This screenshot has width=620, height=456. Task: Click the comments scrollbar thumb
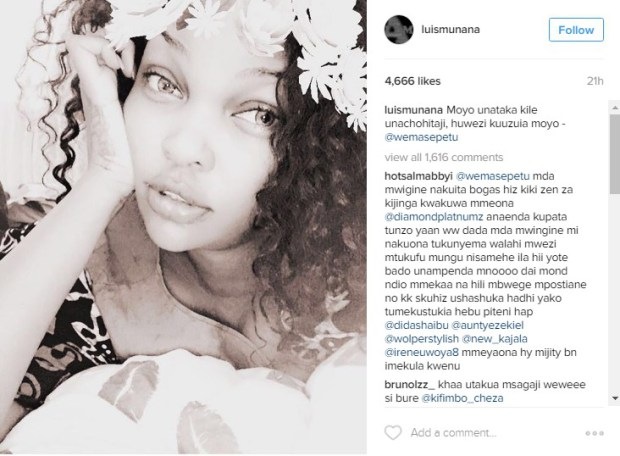[615, 150]
